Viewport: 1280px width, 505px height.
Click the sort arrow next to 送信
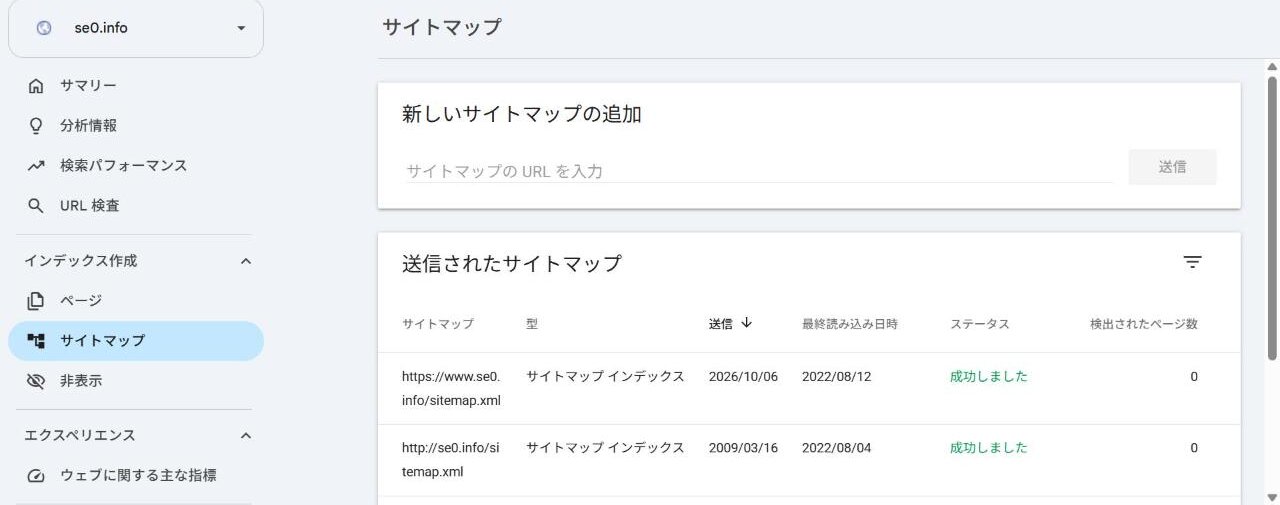(746, 323)
